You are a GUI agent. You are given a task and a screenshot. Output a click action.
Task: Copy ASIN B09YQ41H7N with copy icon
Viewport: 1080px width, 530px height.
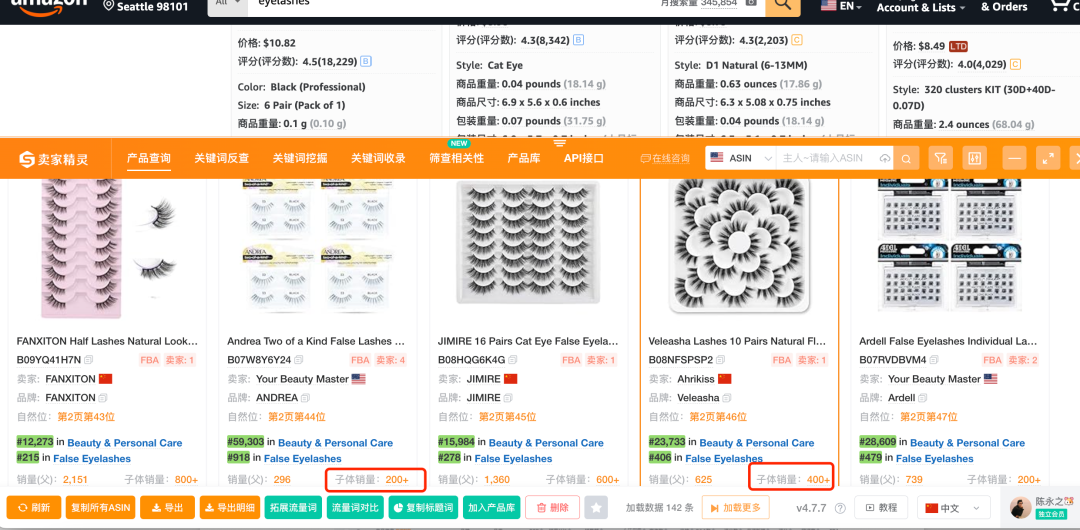tap(89, 360)
